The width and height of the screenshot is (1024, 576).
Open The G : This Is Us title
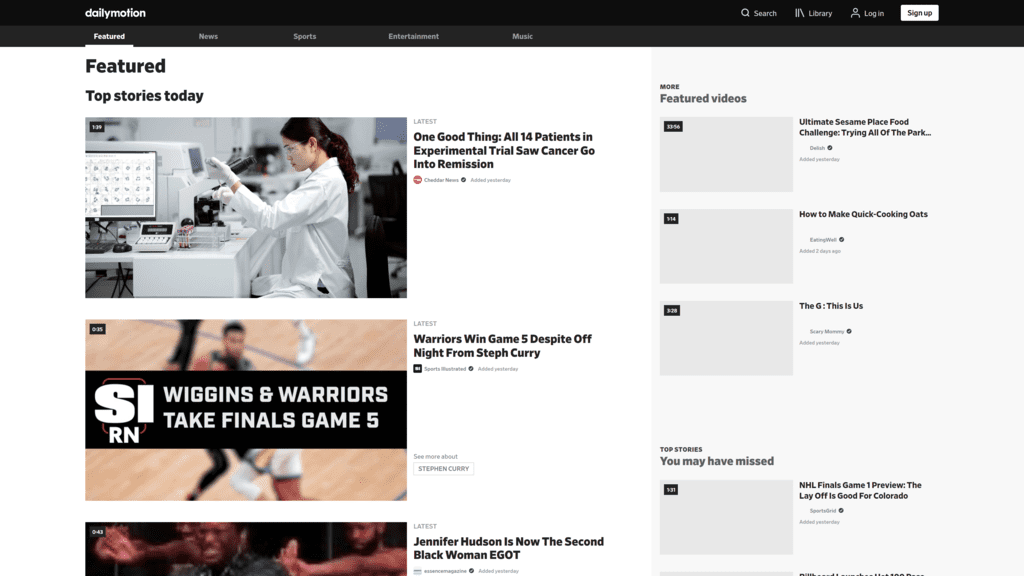(831, 306)
